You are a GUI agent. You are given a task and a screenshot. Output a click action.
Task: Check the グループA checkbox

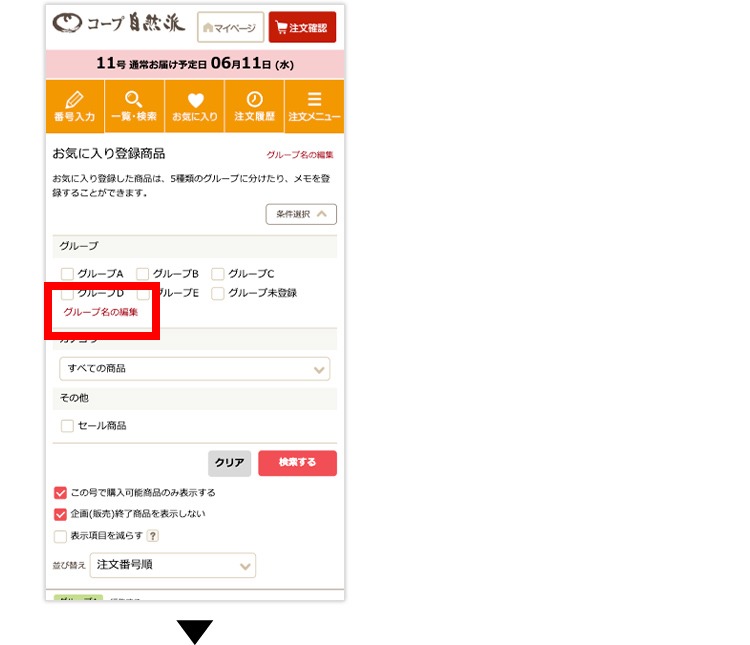coord(67,274)
